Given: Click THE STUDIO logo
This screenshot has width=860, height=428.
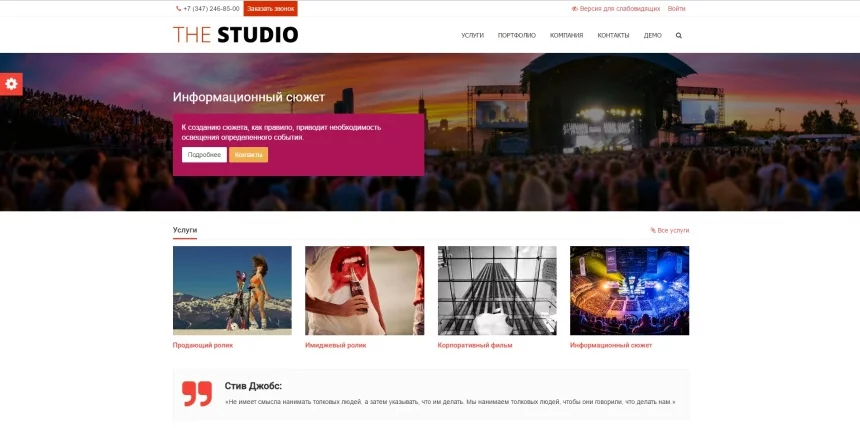Looking at the screenshot, I should [x=235, y=35].
